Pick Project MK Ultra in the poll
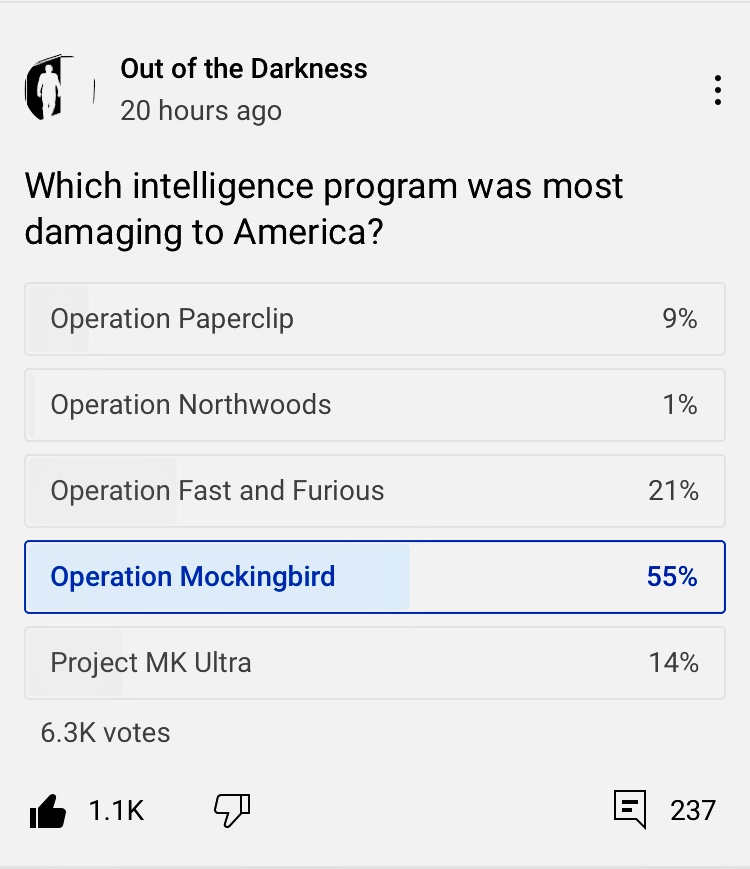The width and height of the screenshot is (750, 869). point(374,663)
